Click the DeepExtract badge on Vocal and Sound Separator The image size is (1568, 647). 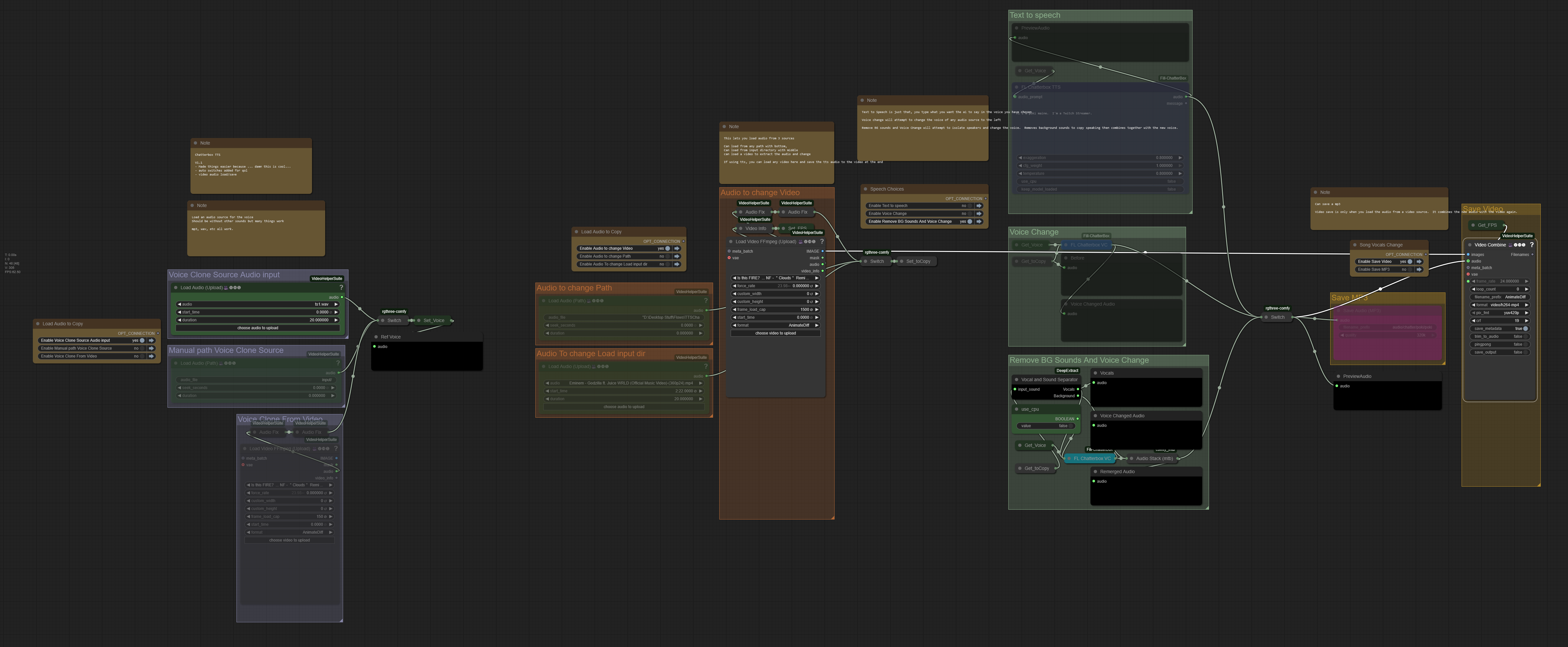(x=1067, y=370)
